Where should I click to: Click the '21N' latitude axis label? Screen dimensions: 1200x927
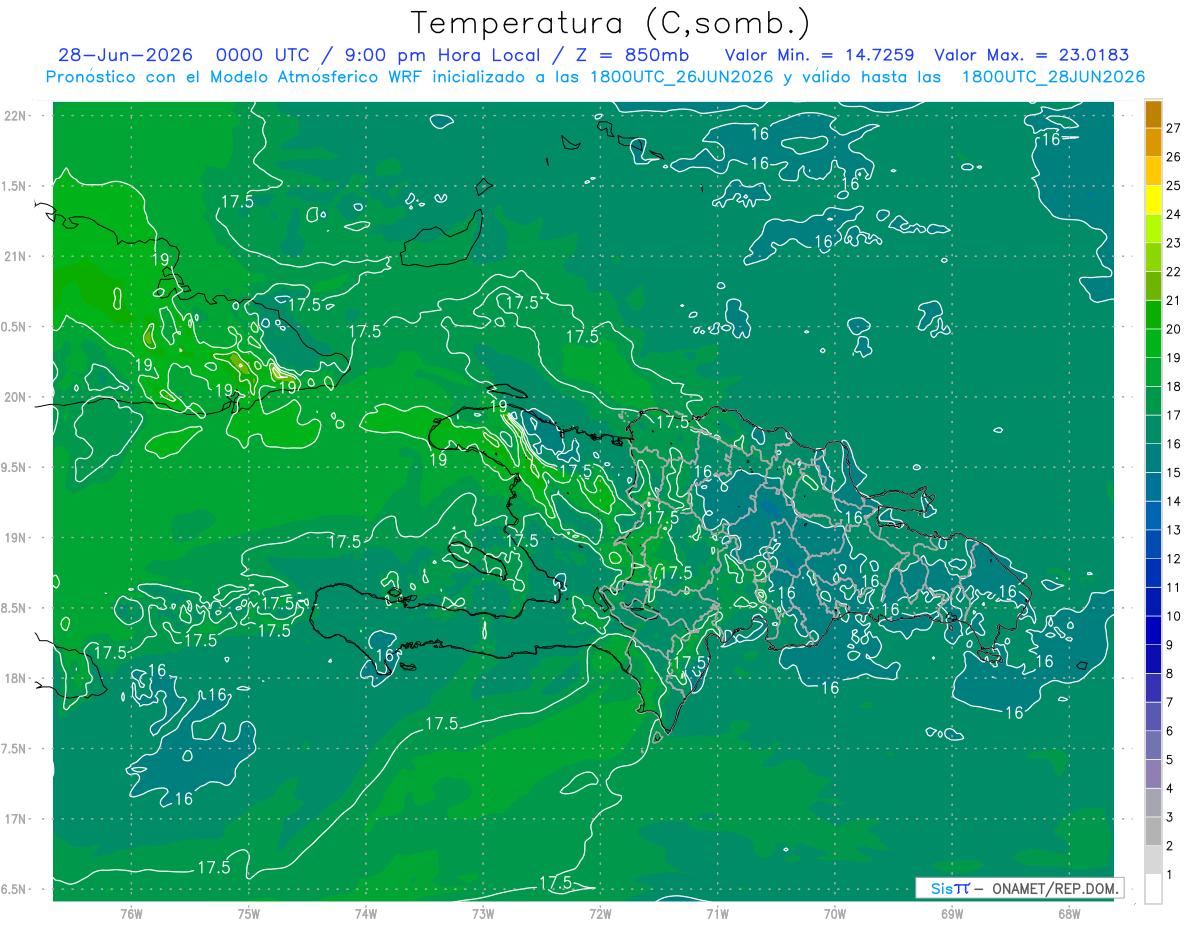(15, 257)
